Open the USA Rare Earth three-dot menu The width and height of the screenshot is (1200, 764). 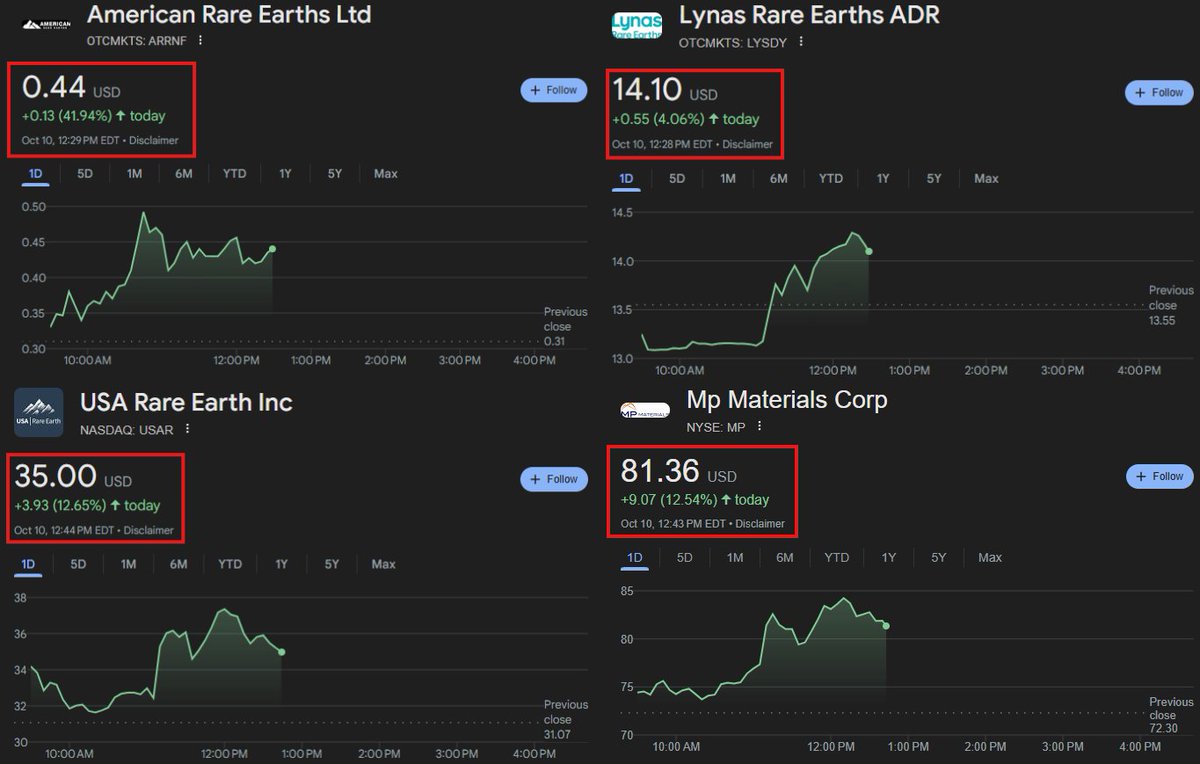coord(187,430)
